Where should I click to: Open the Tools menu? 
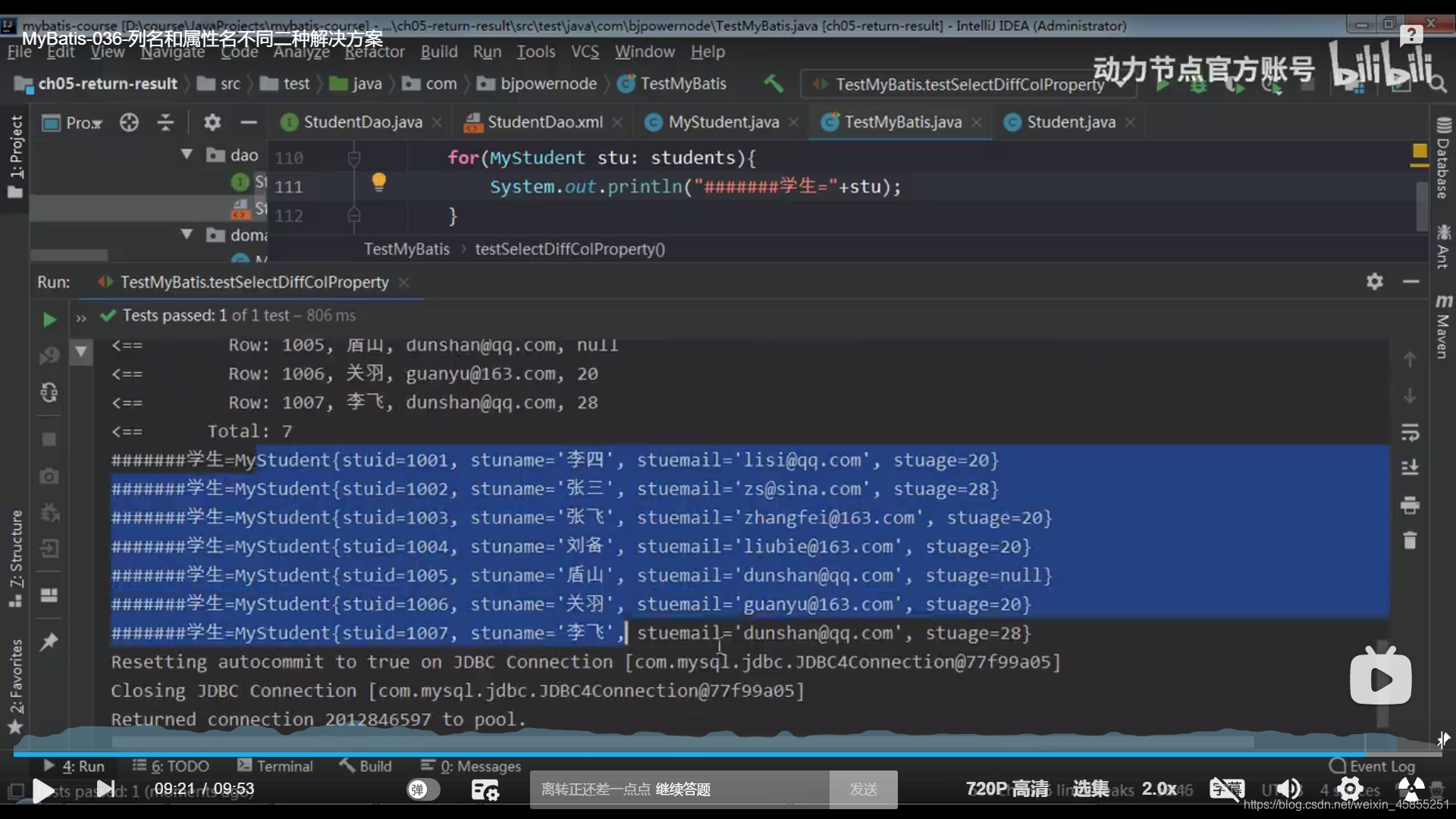point(536,52)
